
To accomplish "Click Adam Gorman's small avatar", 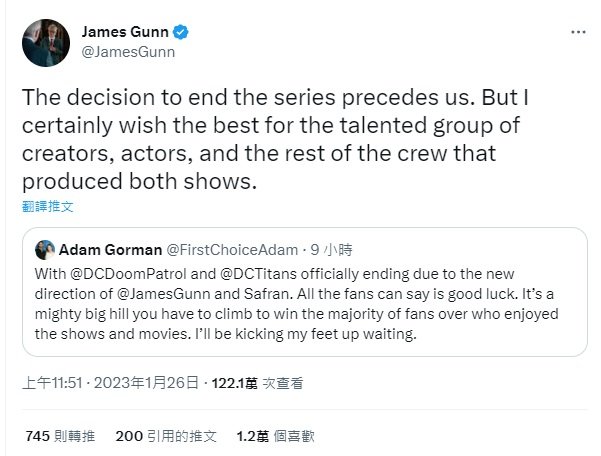I will (x=44, y=249).
